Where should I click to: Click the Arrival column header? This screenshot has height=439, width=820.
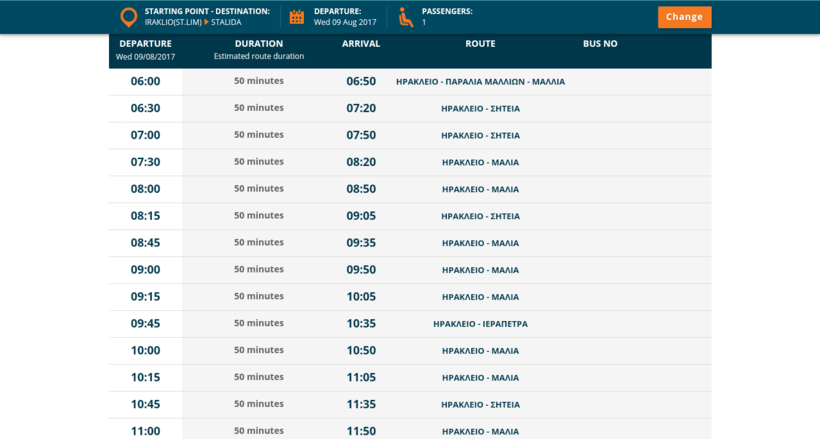coord(361,44)
